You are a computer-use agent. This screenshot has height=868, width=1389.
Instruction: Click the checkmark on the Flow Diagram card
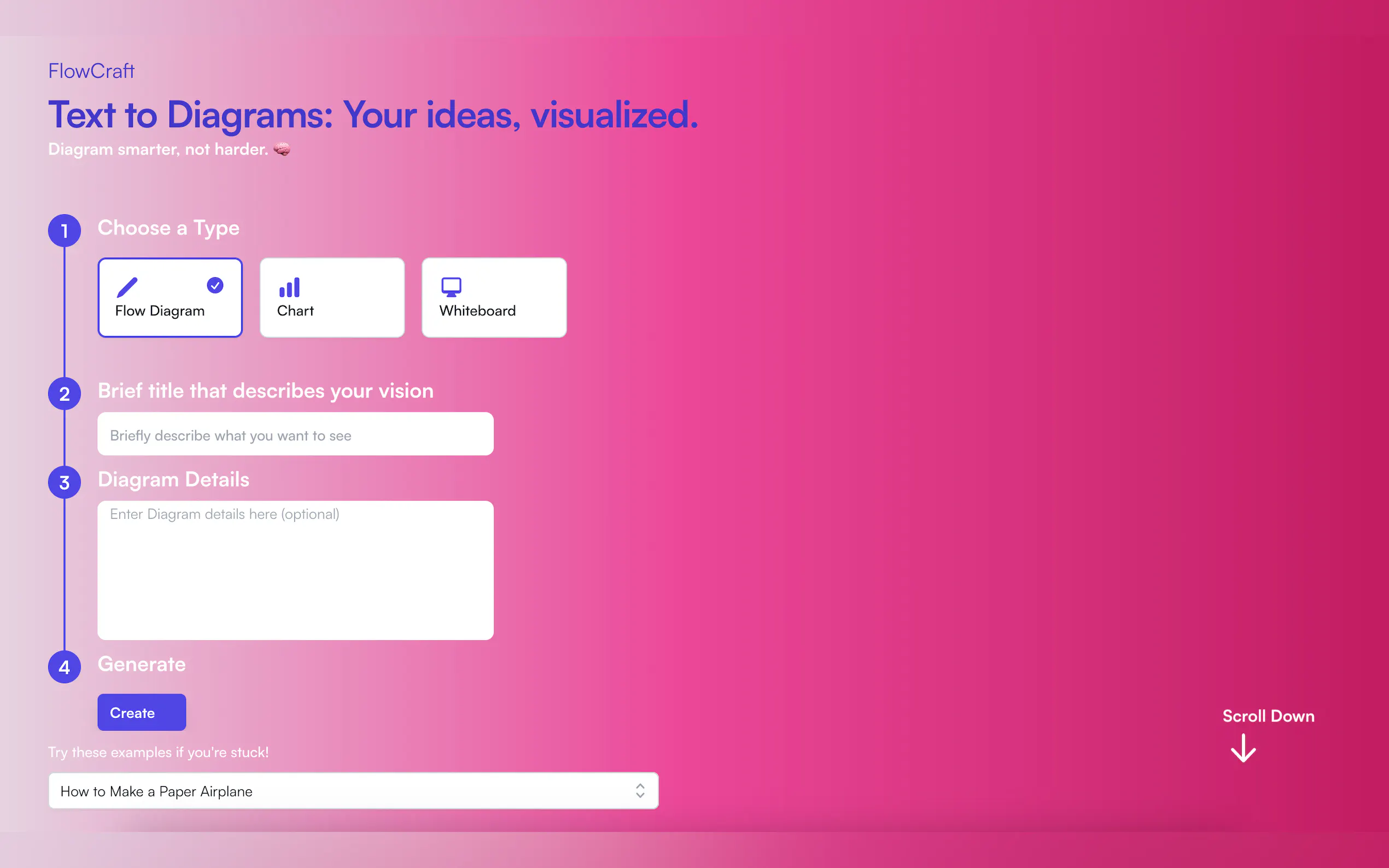pos(215,285)
